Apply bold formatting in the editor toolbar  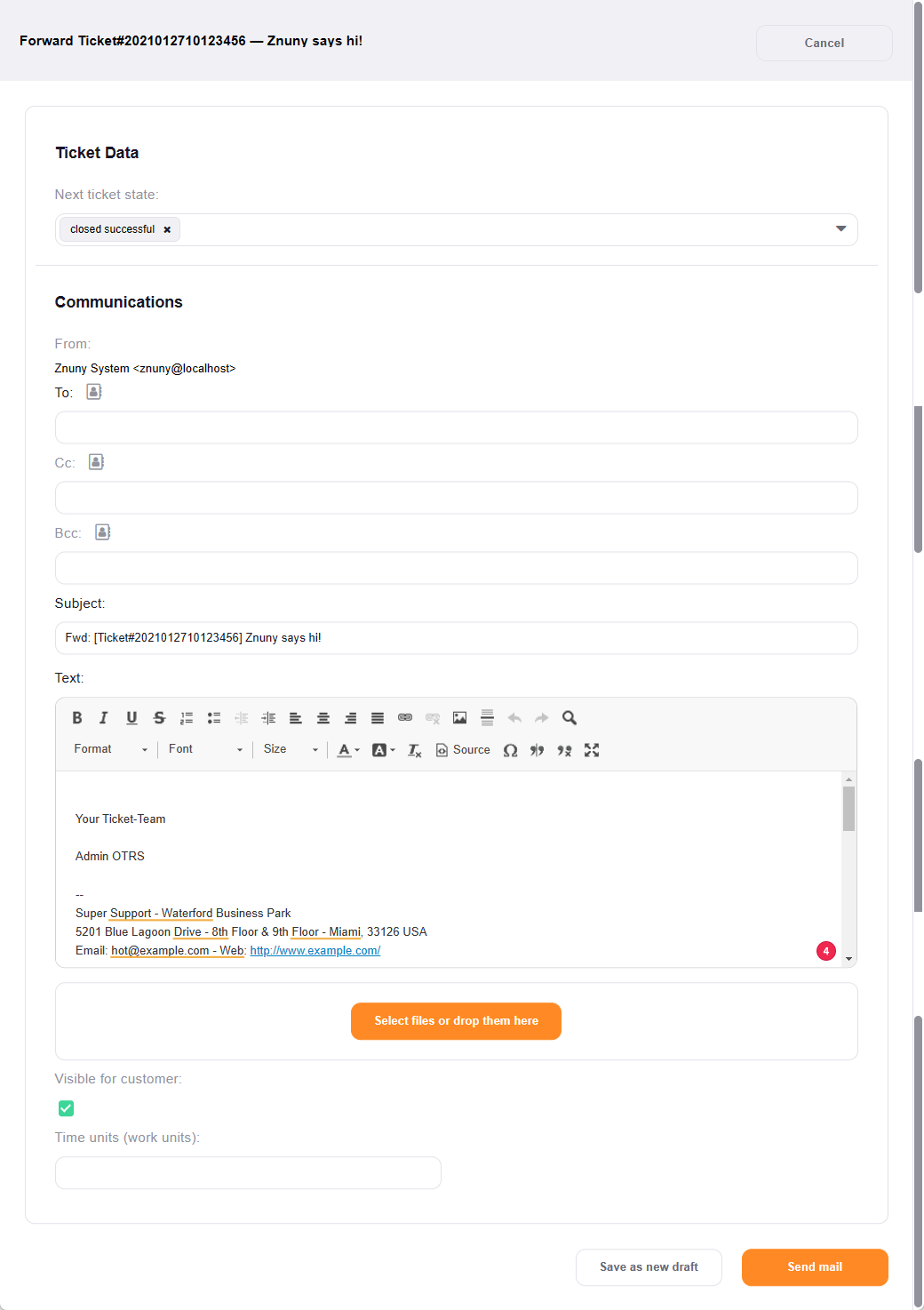[x=77, y=718]
